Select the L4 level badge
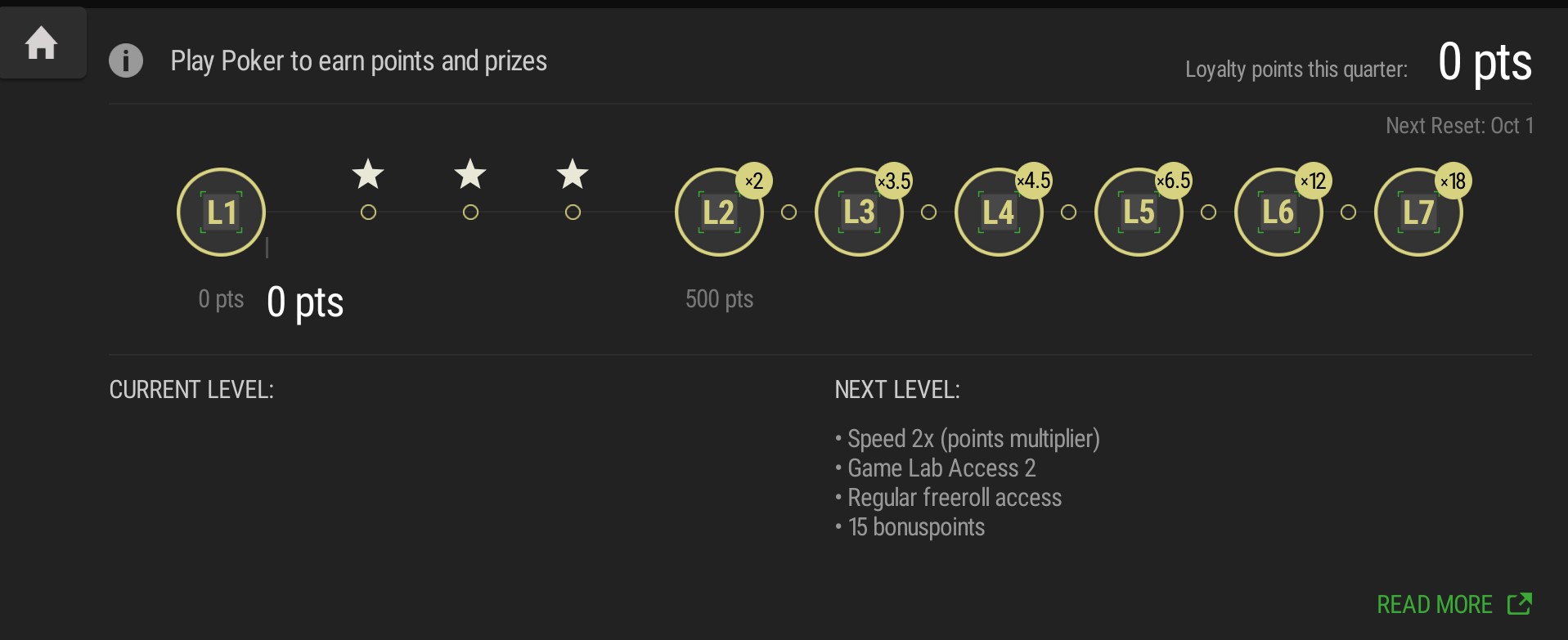 (x=998, y=213)
